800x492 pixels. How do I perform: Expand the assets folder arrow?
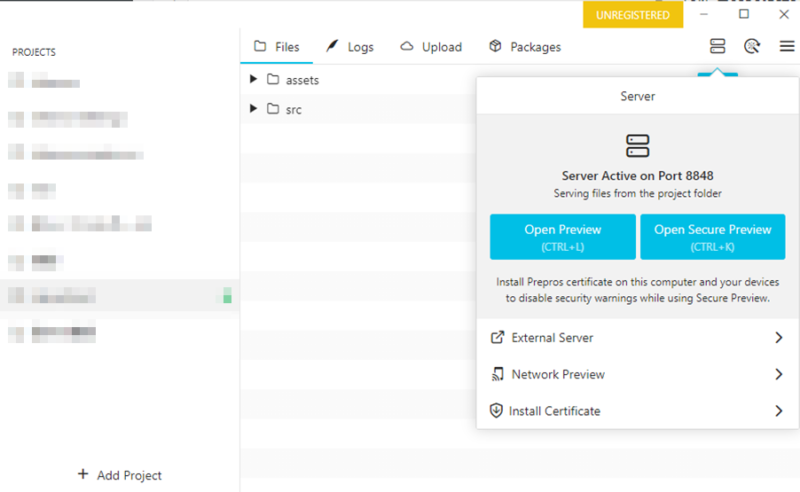point(254,80)
